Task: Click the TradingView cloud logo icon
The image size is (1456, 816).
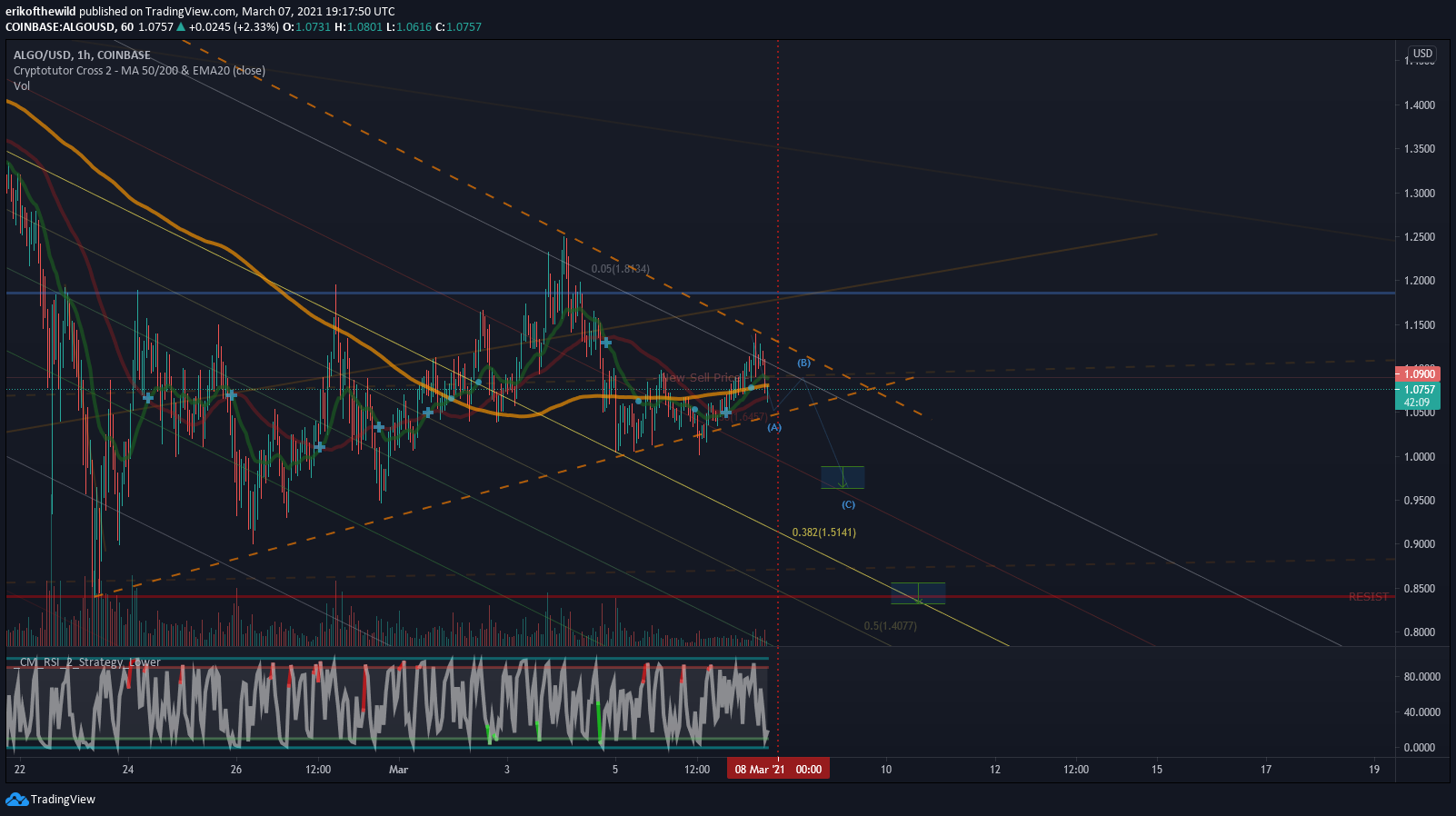Action: [16, 799]
